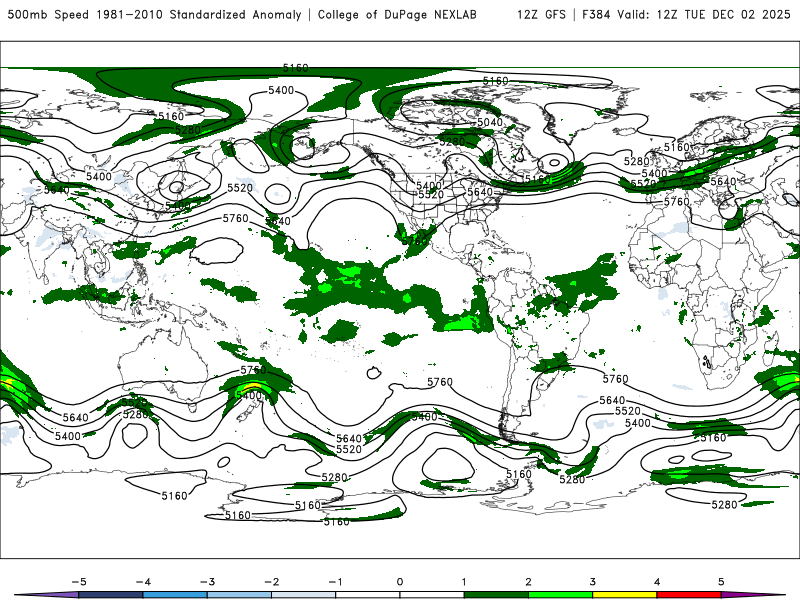Click the colorbar label '2'

(x=528, y=582)
